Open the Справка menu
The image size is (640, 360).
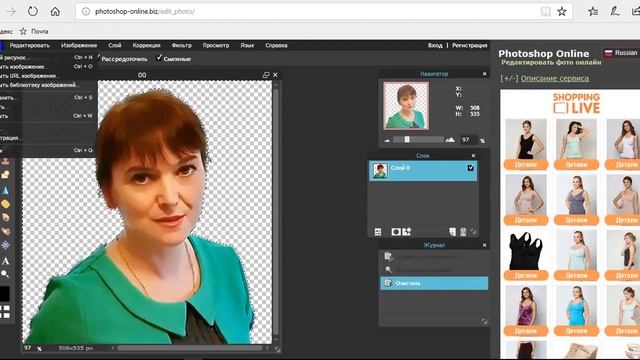click(x=276, y=45)
